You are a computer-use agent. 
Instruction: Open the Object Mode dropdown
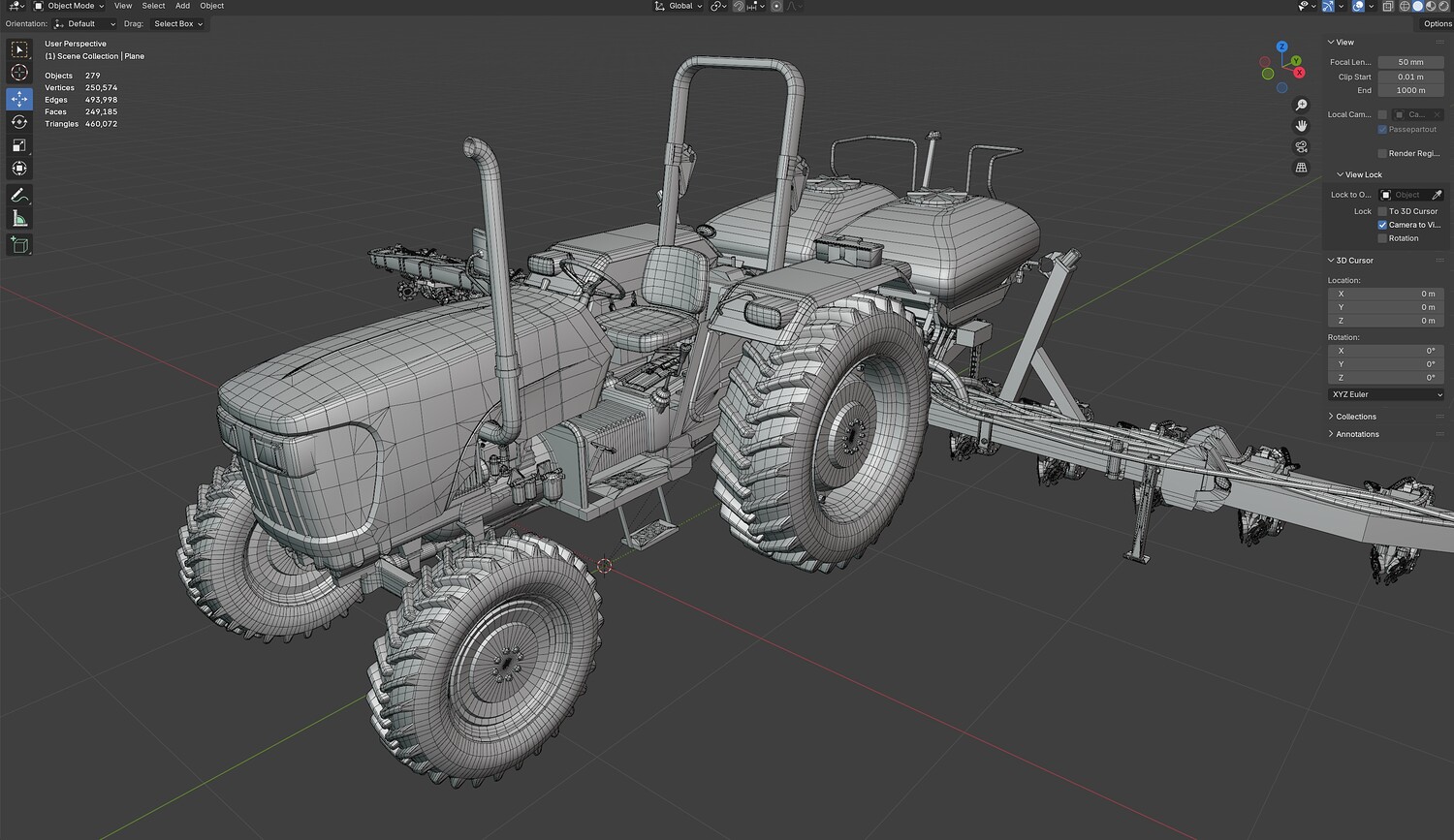pyautogui.click(x=69, y=6)
